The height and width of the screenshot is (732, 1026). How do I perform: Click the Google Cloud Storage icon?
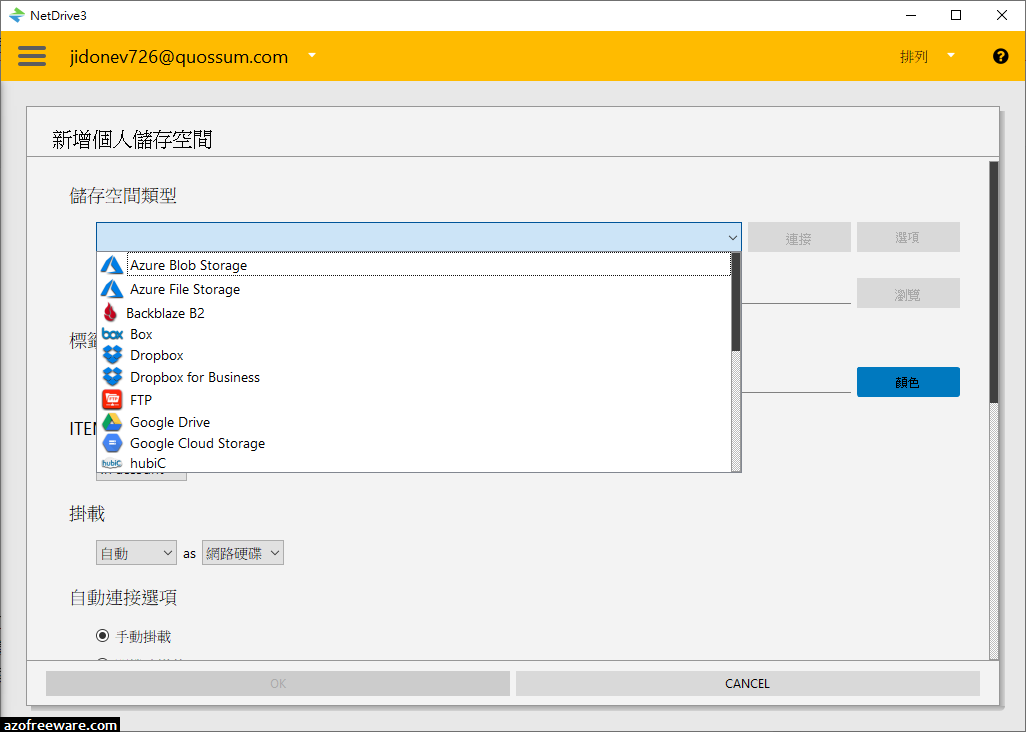(113, 444)
